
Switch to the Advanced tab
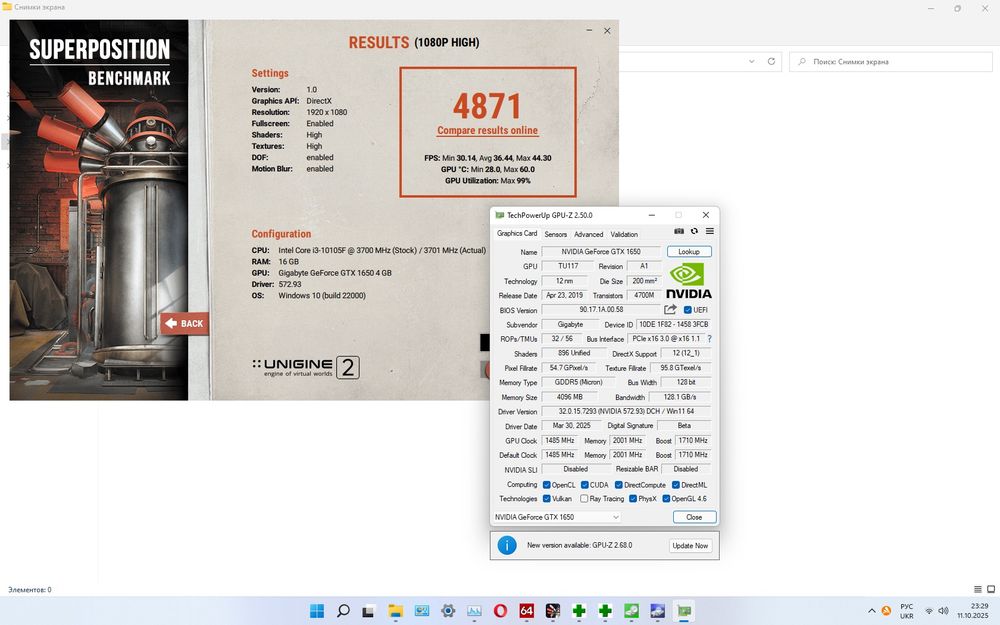pos(589,234)
